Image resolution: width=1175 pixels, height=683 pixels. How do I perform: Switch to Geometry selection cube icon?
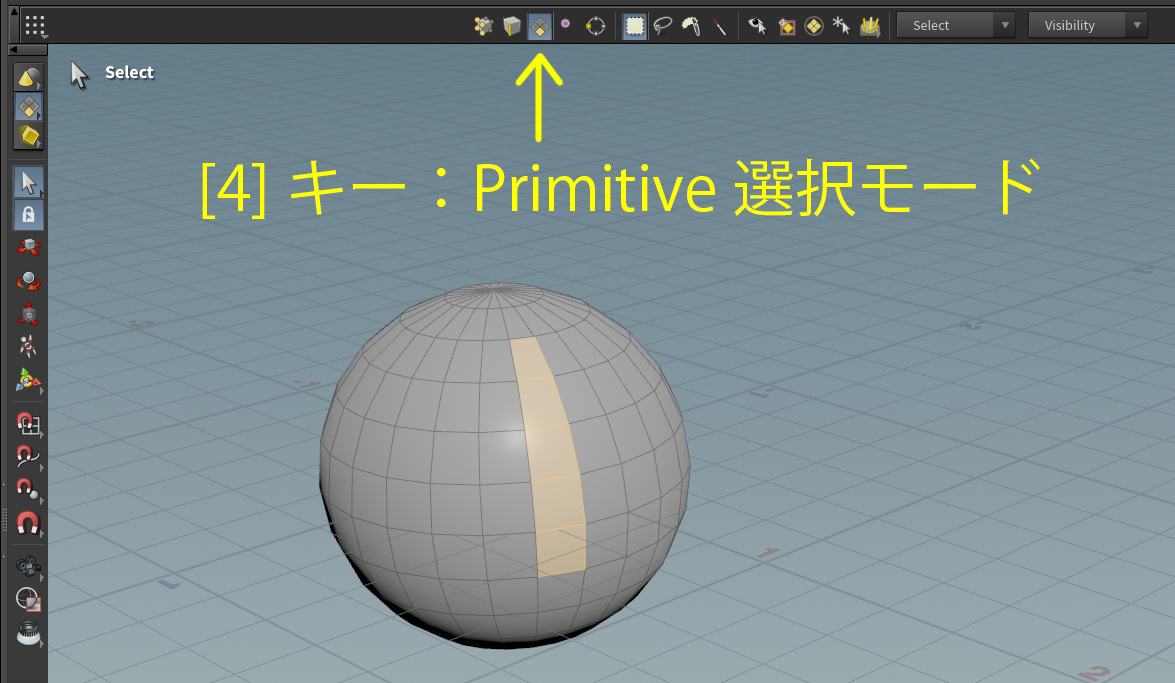coord(512,26)
